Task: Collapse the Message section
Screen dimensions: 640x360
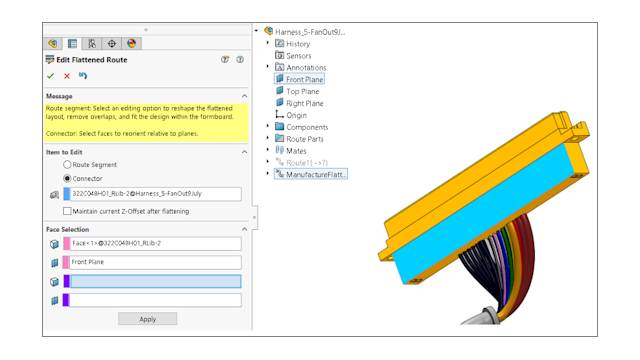Action: [244, 96]
